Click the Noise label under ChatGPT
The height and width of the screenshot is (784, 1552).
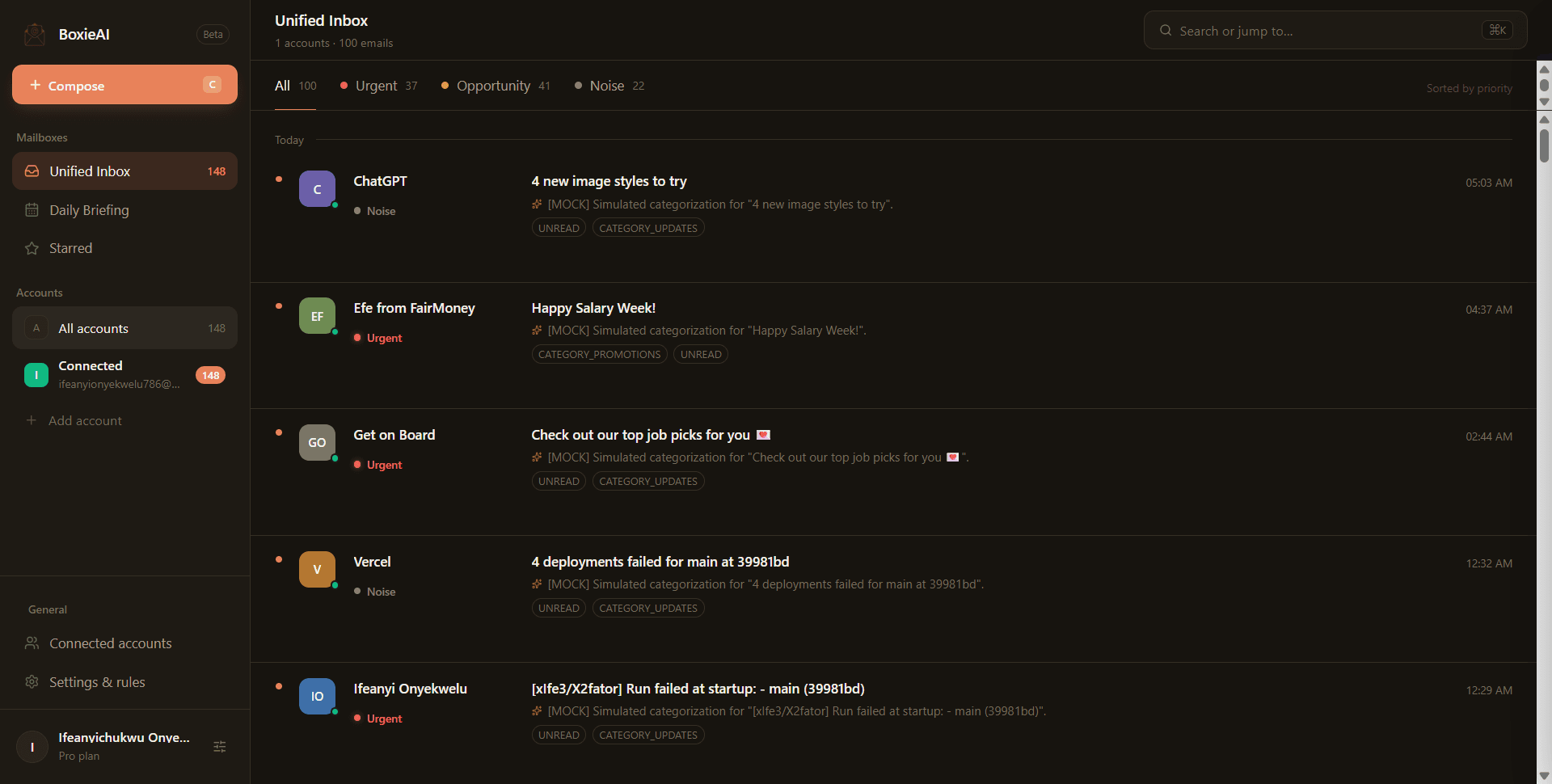(x=374, y=211)
